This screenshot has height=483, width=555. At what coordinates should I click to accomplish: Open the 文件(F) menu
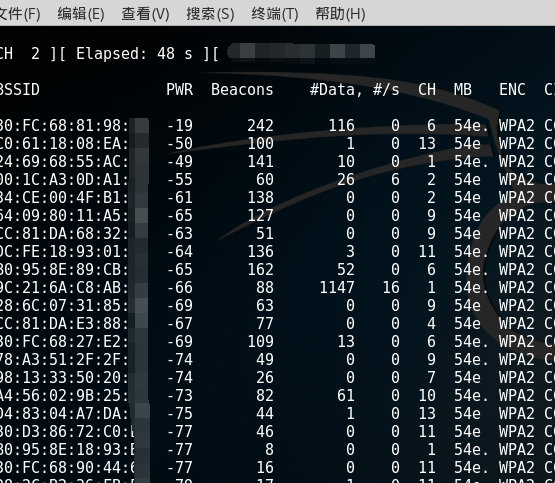tap(19, 14)
